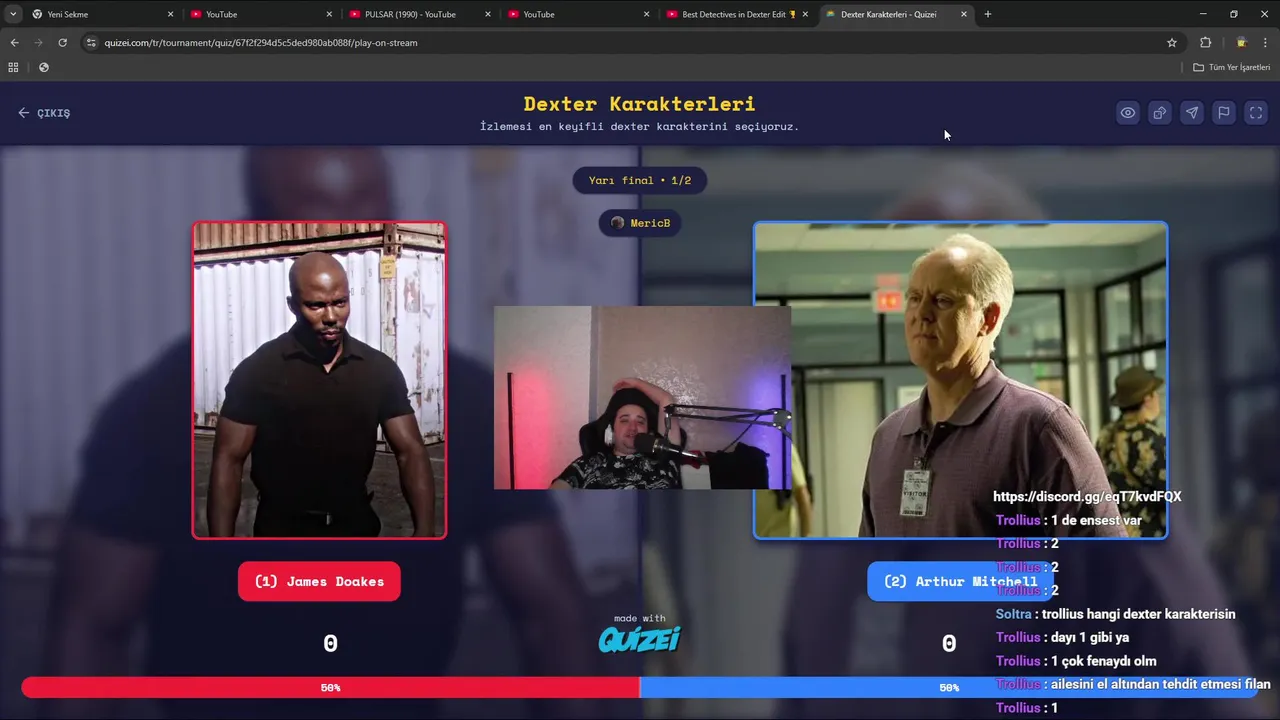Click the blue 50% vote bar
The width and height of the screenshot is (1280, 720).
949,688
